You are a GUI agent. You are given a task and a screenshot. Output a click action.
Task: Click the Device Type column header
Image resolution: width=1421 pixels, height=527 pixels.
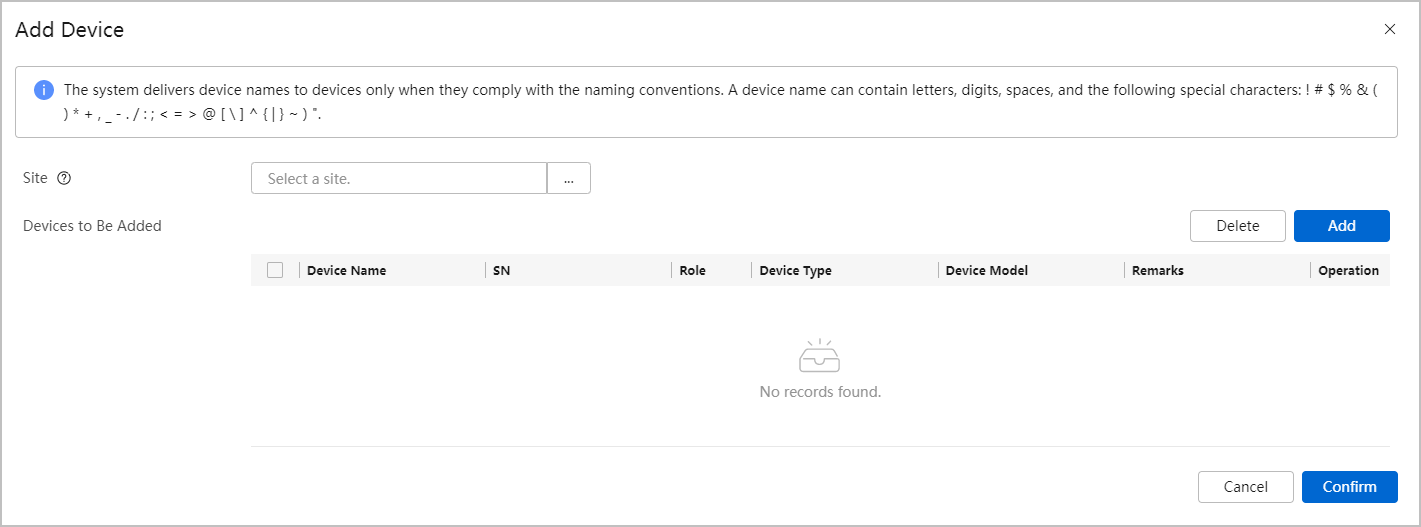click(x=795, y=270)
